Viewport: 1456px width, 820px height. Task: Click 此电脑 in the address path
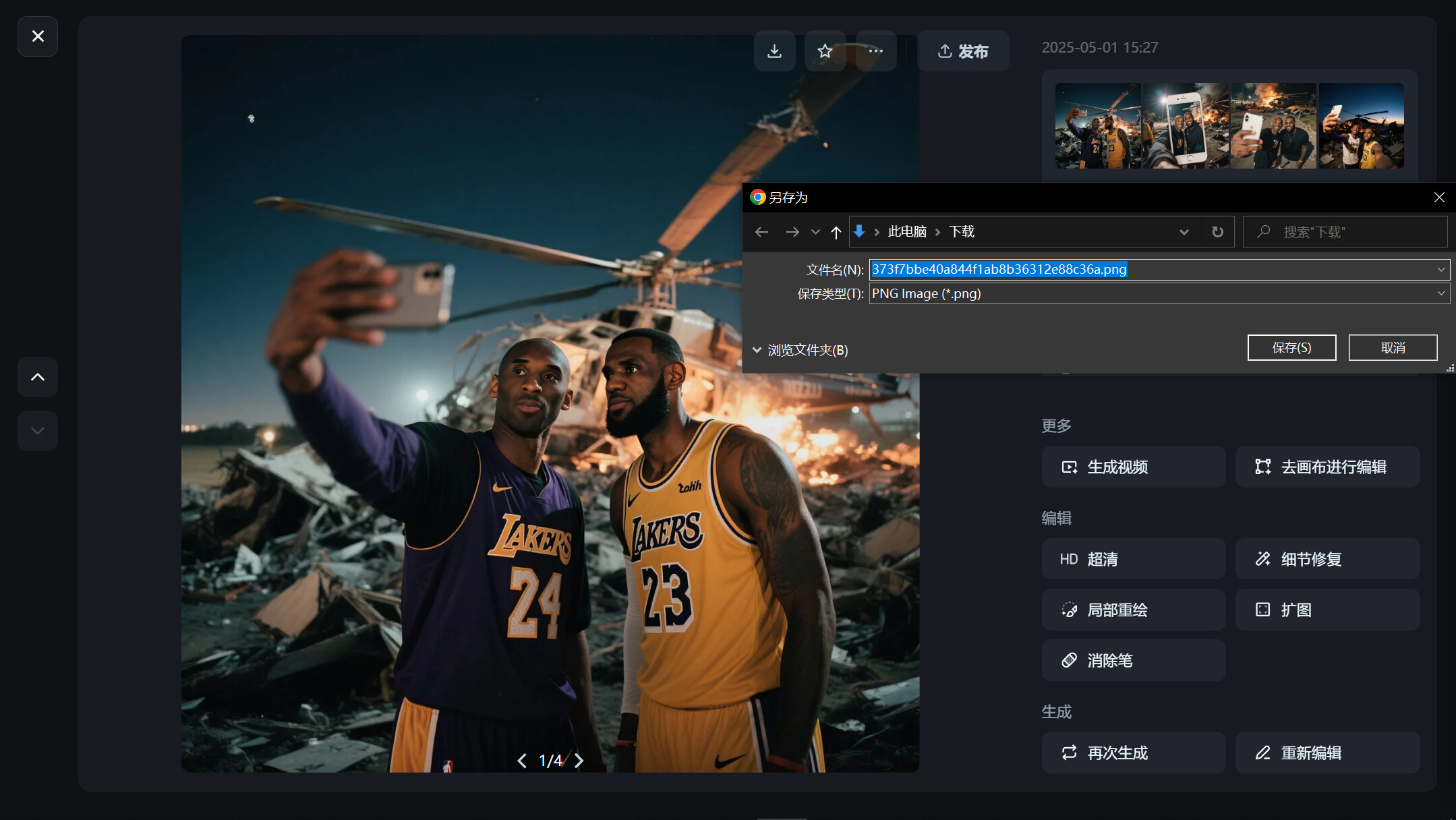tap(907, 232)
